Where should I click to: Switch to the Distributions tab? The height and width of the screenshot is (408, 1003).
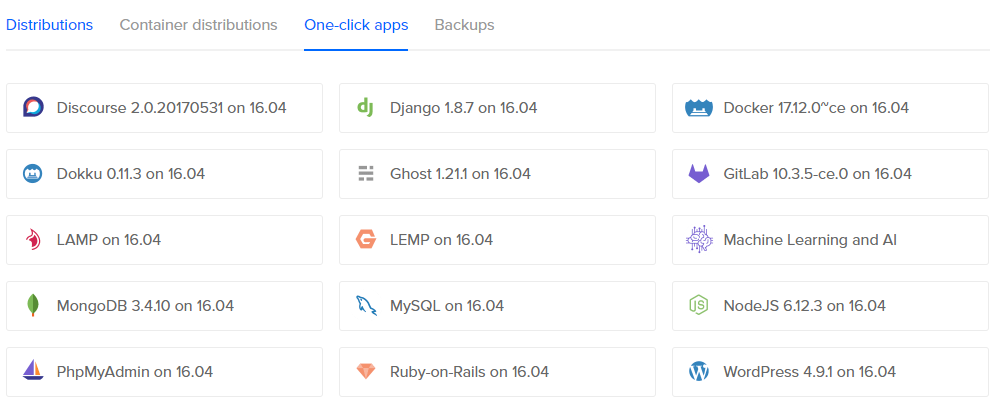pyautogui.click(x=49, y=25)
